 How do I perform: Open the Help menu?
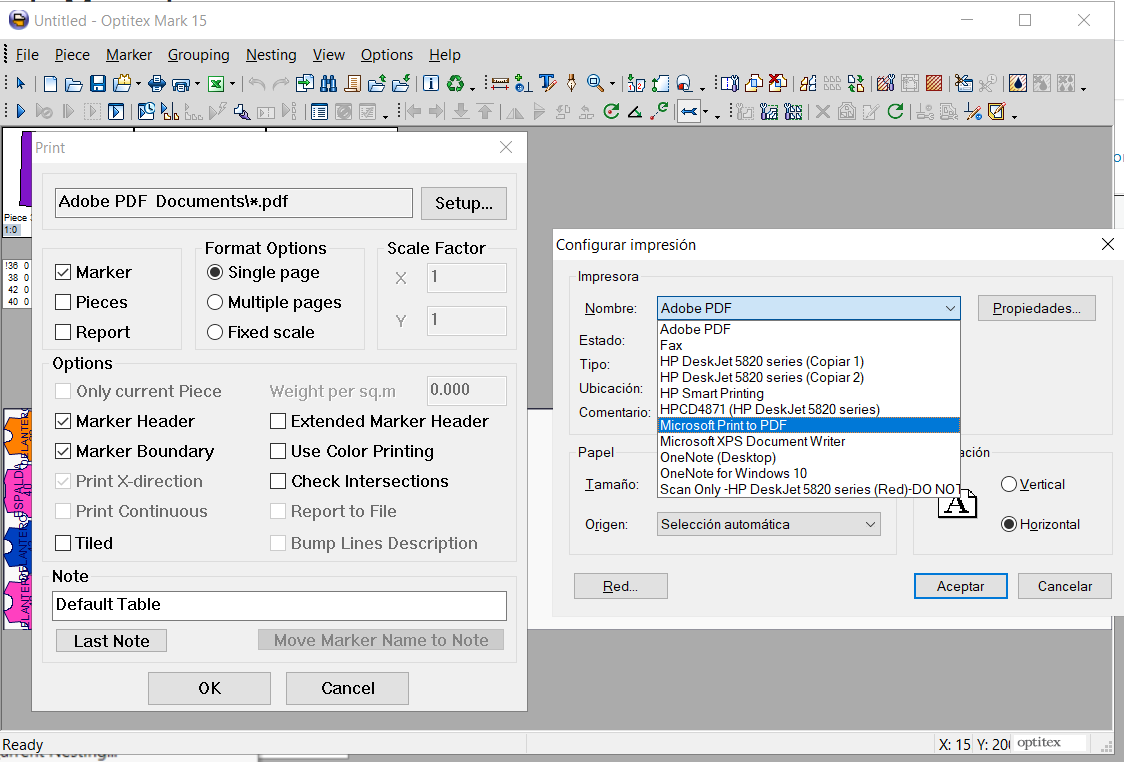(x=444, y=55)
